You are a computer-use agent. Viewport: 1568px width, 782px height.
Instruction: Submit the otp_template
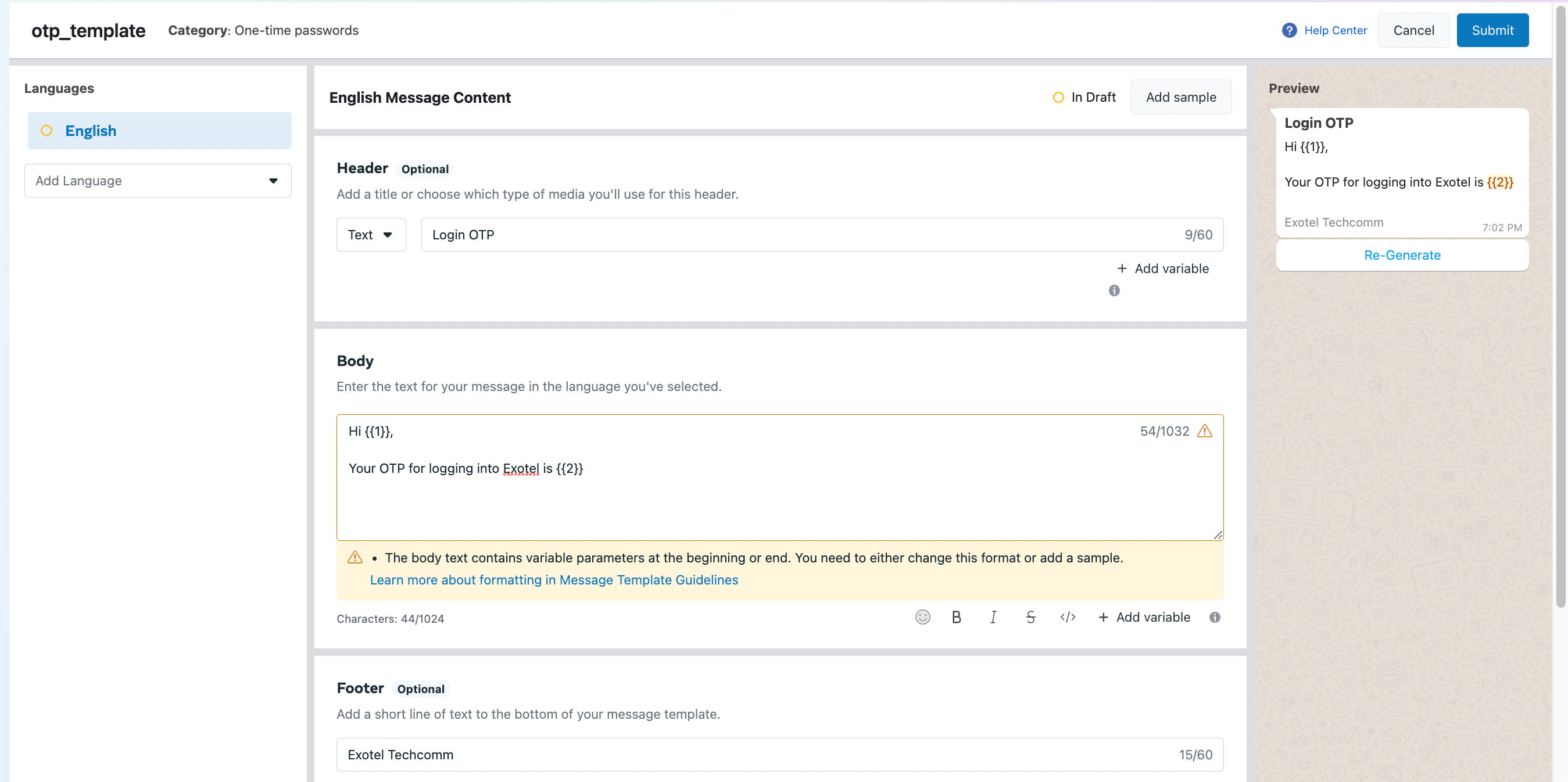click(1492, 30)
